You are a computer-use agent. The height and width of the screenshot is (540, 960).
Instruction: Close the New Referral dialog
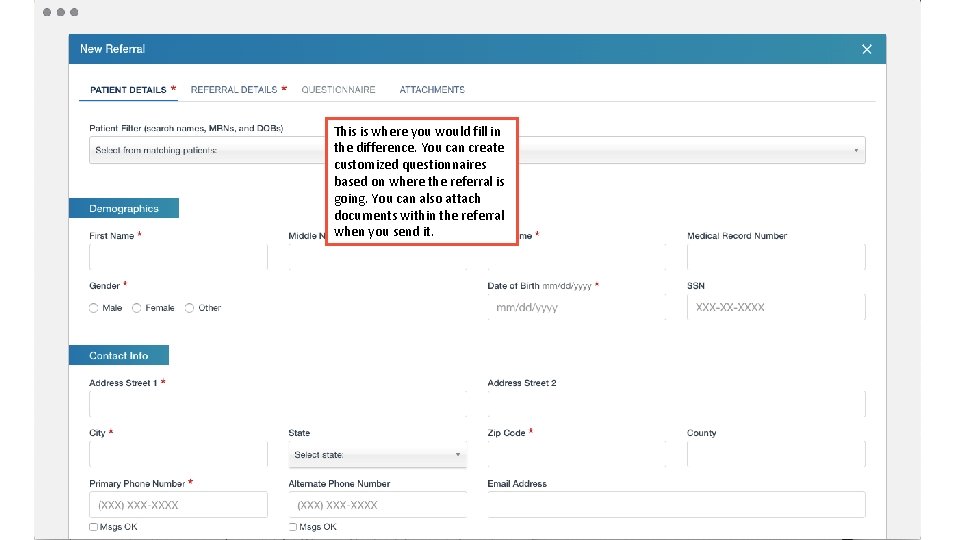pos(866,49)
